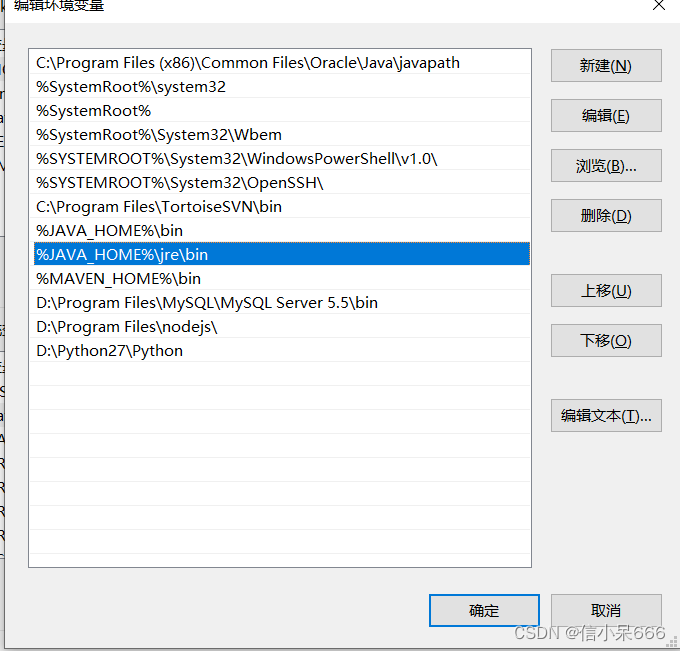Select the Oracle Java javapath entry
This screenshot has width=680, height=651.
coord(281,63)
